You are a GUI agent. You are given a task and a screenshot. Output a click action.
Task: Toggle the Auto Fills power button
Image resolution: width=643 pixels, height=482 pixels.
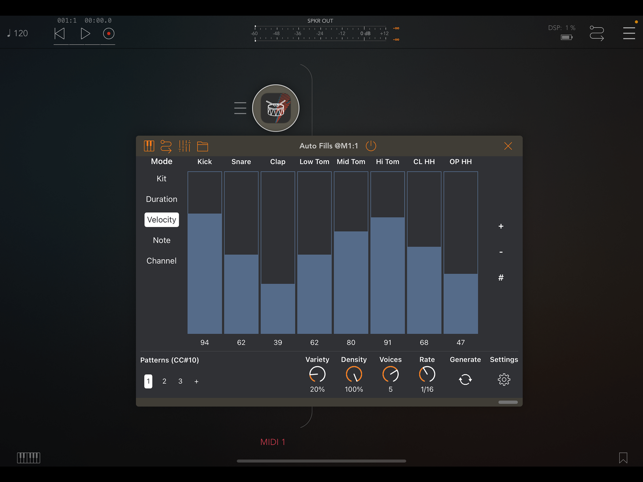pos(371,146)
